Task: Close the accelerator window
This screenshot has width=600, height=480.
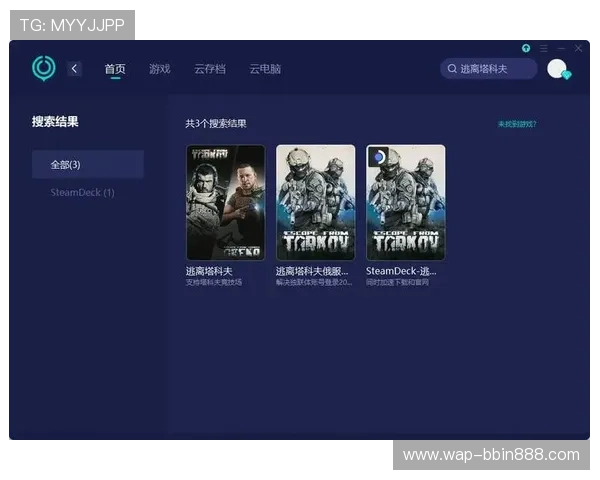Action: click(x=578, y=48)
